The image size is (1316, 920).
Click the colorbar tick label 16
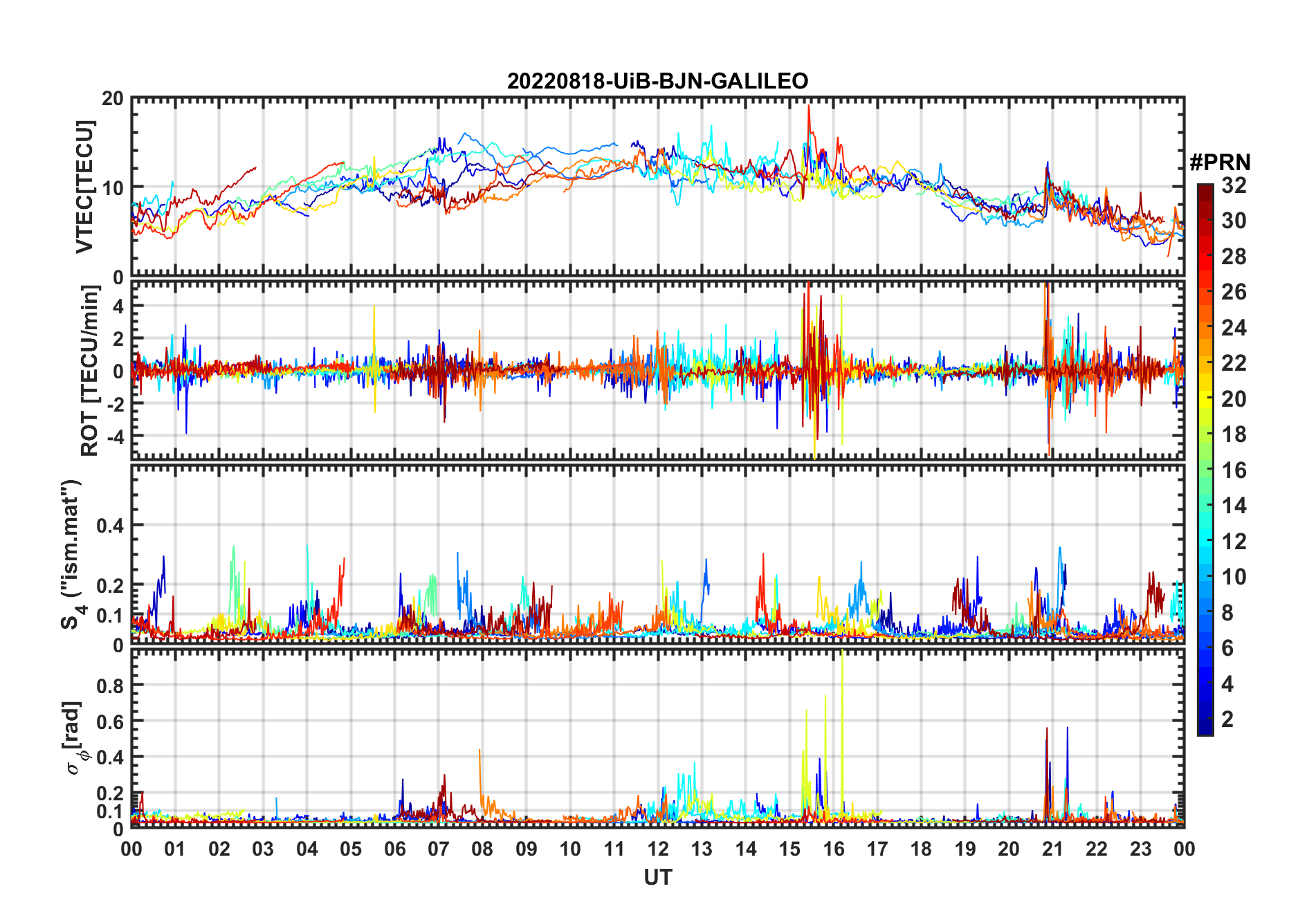pyautogui.click(x=1234, y=470)
